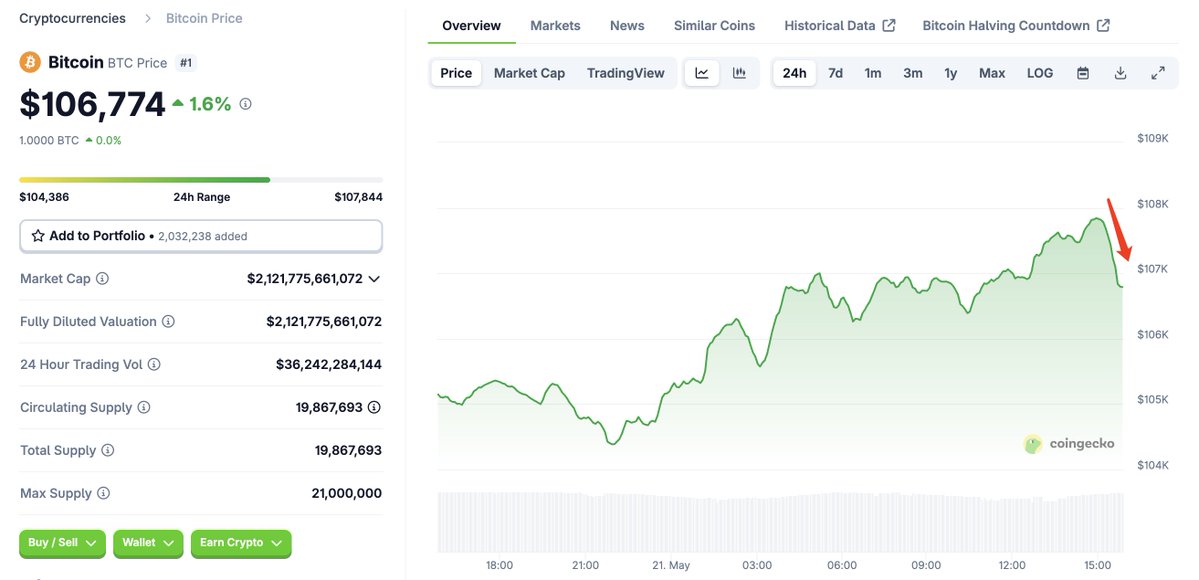
Task: Select TradingView chart mode
Action: [x=625, y=73]
